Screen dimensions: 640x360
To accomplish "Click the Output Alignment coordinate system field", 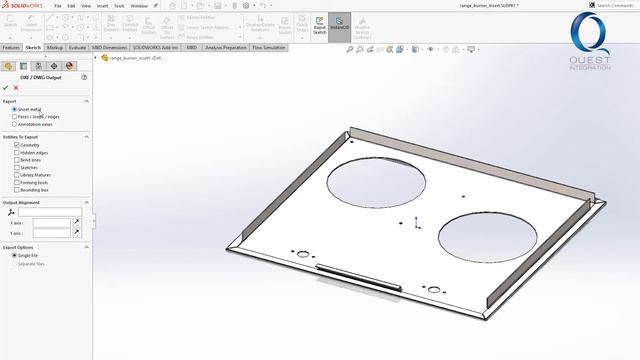I will [x=50, y=212].
